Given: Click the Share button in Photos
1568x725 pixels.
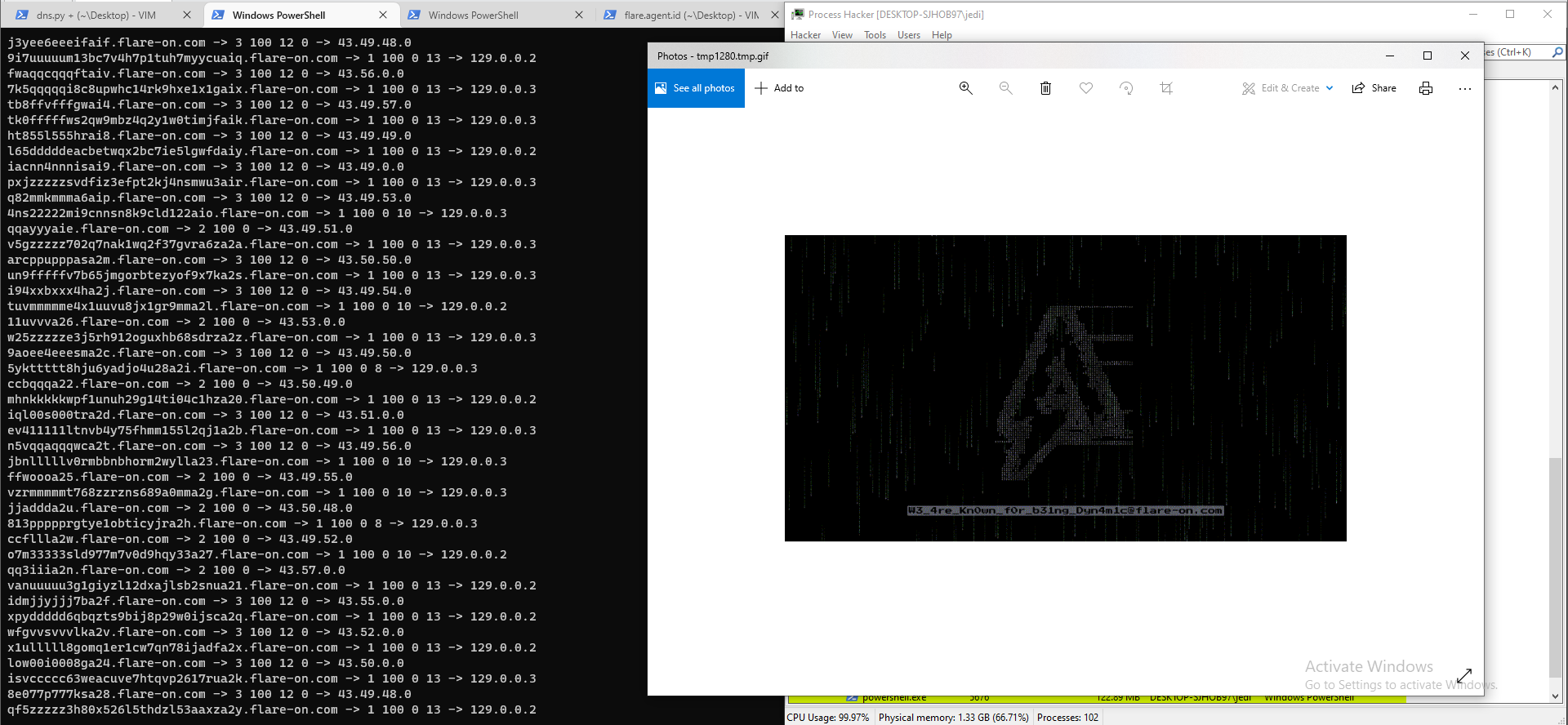Looking at the screenshot, I should [1374, 88].
